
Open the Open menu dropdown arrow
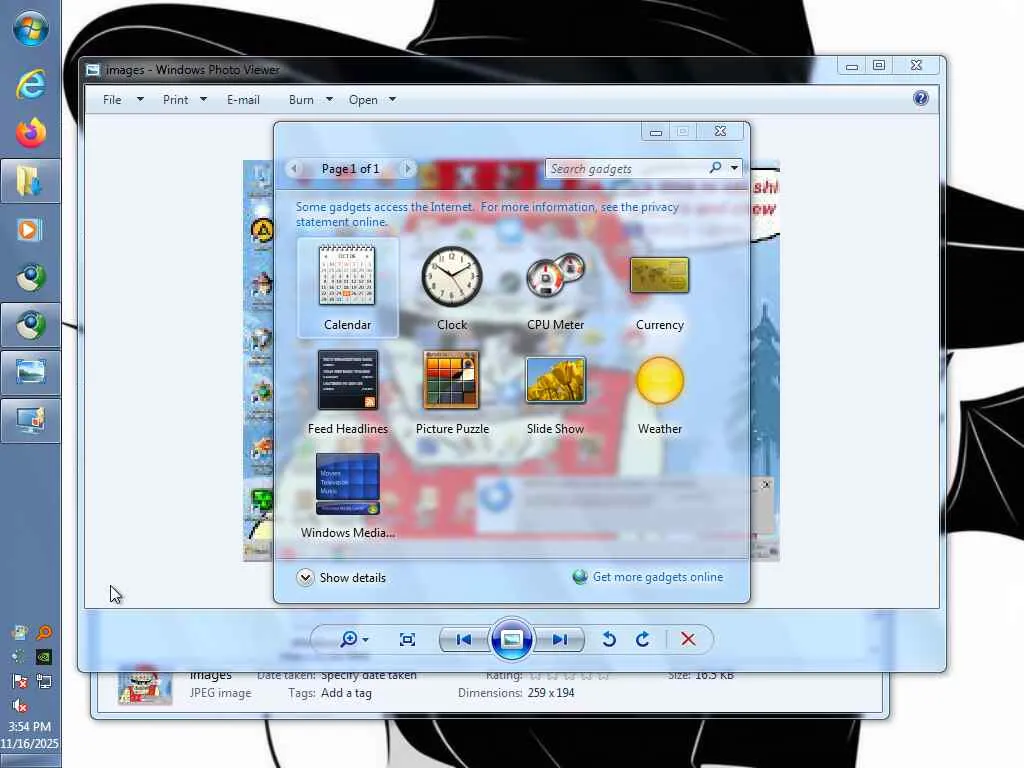tap(392, 99)
